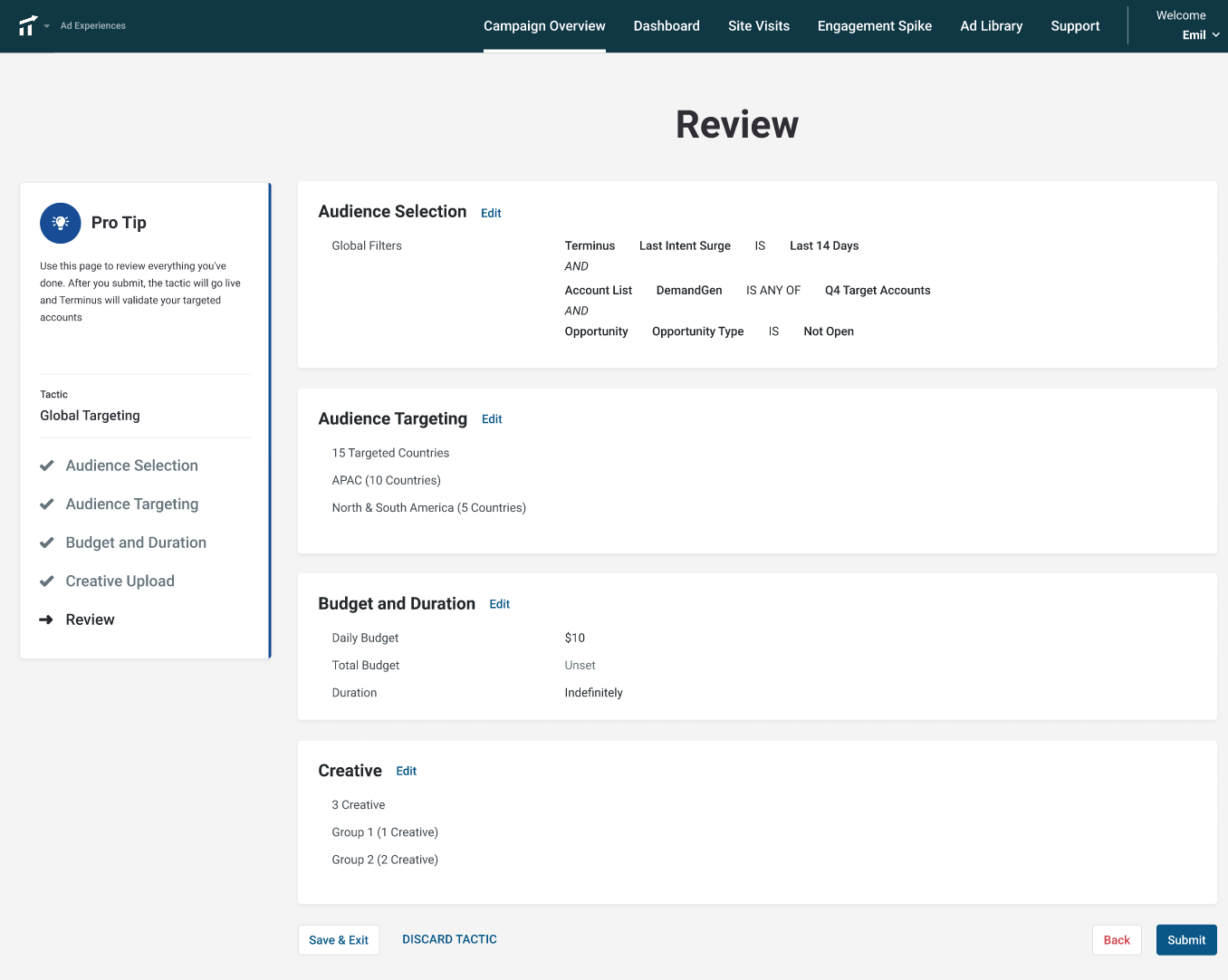Click the Pro Tip heading
Viewport: 1228px width, 980px height.
click(x=119, y=223)
